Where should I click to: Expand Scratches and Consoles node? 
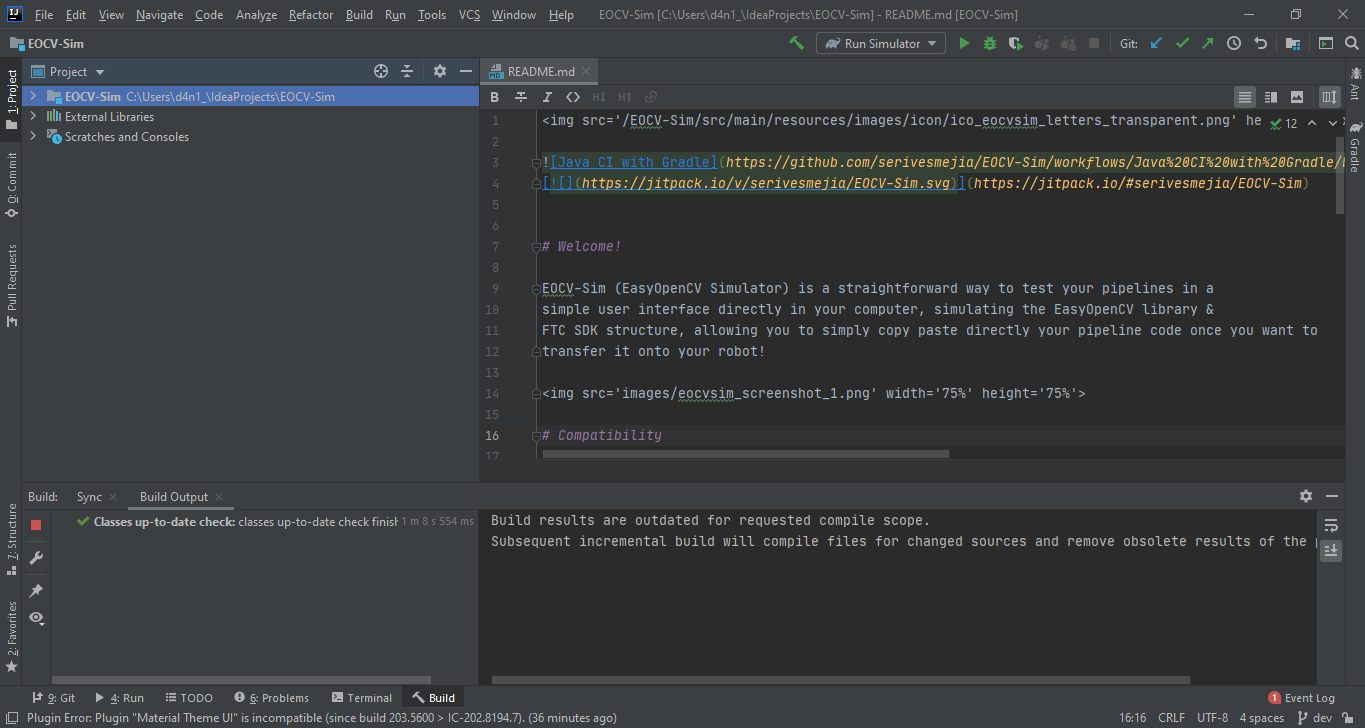pos(33,137)
